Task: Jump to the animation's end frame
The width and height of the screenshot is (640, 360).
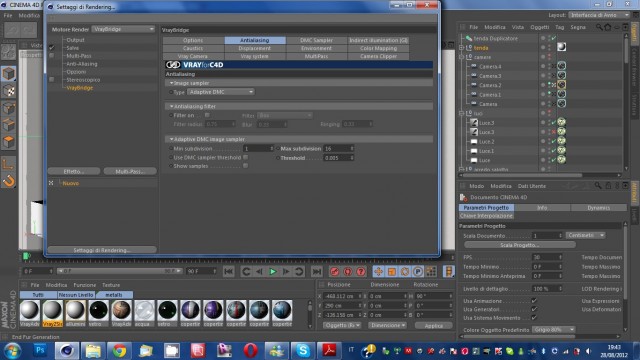Action: (x=317, y=271)
